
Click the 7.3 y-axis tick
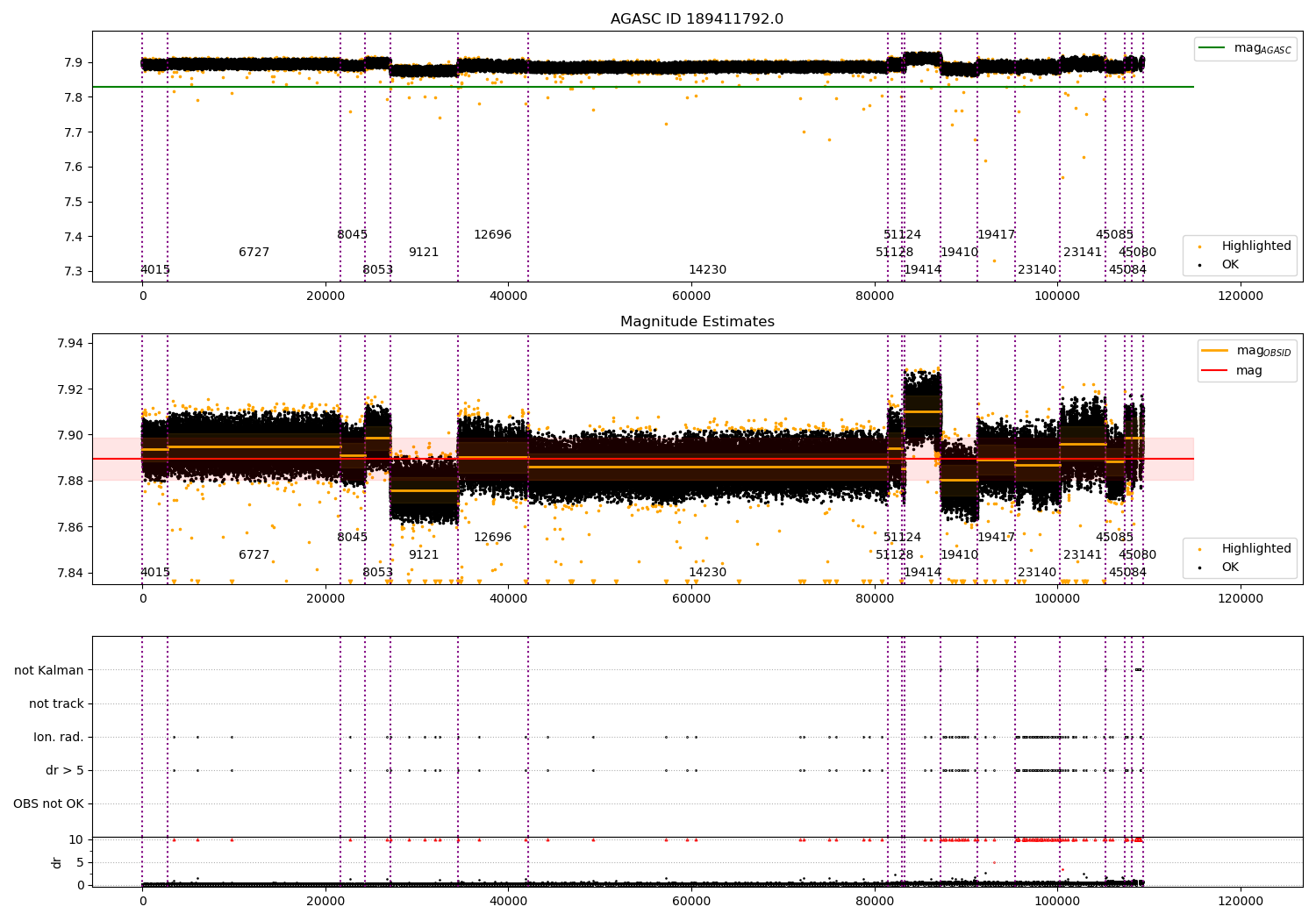click(x=74, y=271)
